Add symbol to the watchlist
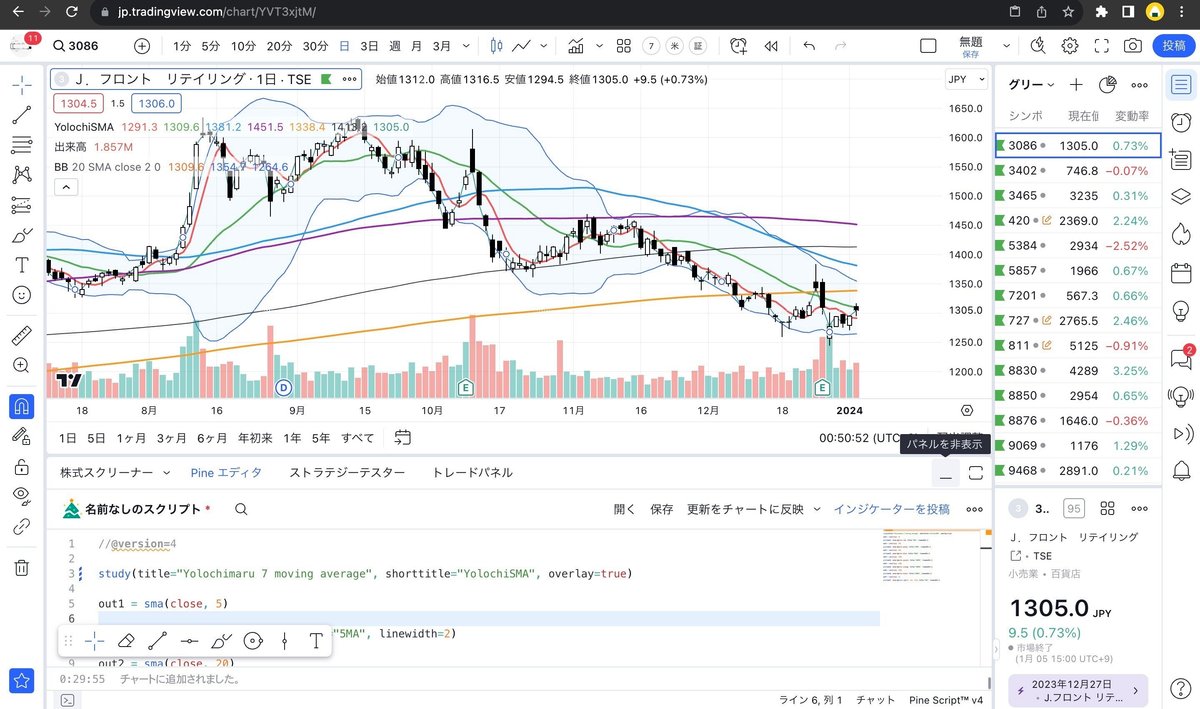The height and width of the screenshot is (709, 1200). point(1076,85)
